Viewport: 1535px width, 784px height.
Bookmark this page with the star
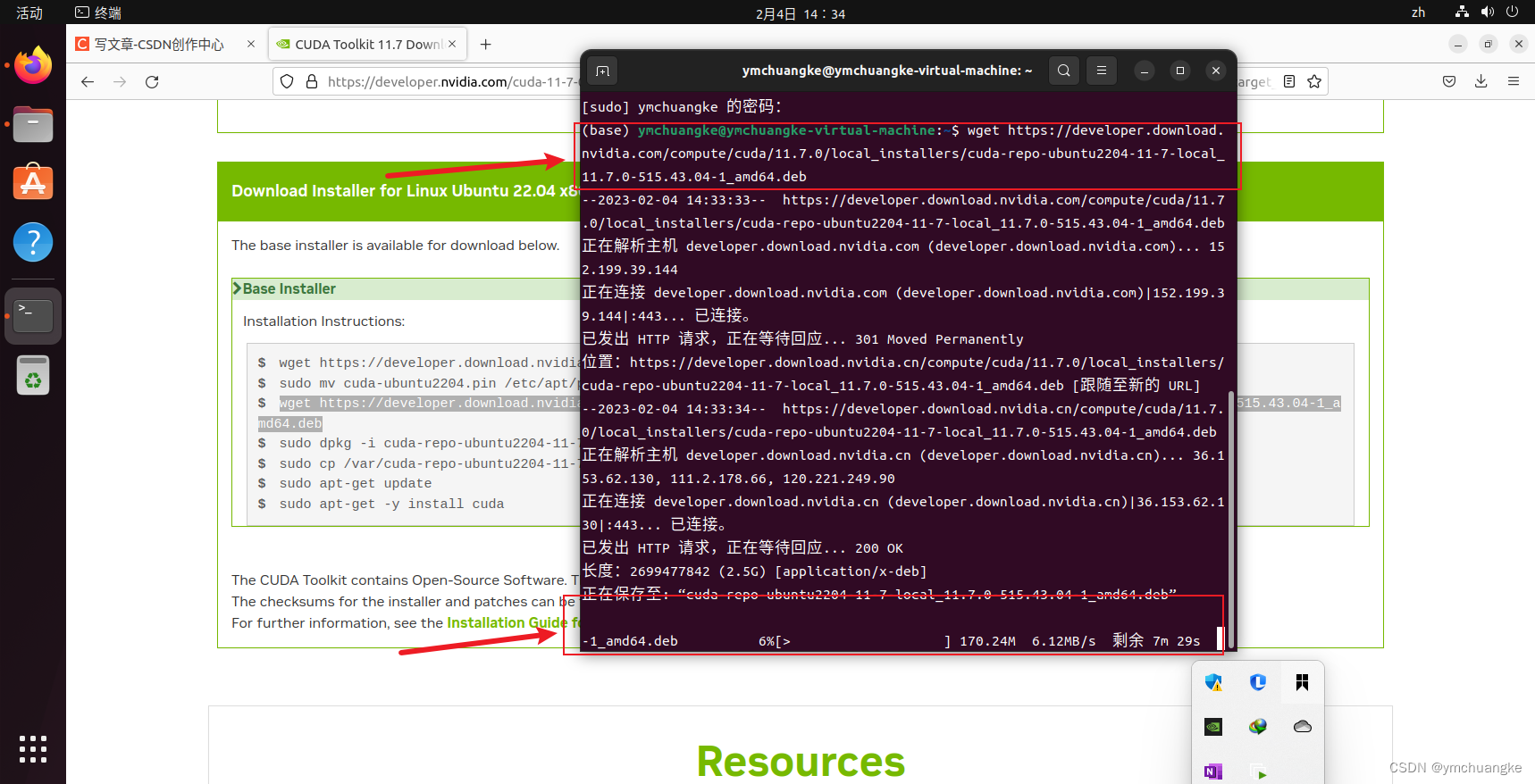point(1314,81)
